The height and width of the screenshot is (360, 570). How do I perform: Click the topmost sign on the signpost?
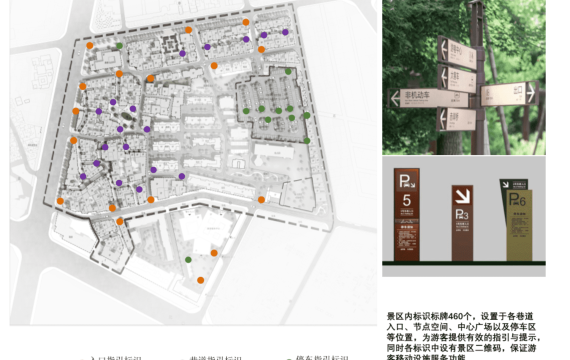click(x=457, y=53)
